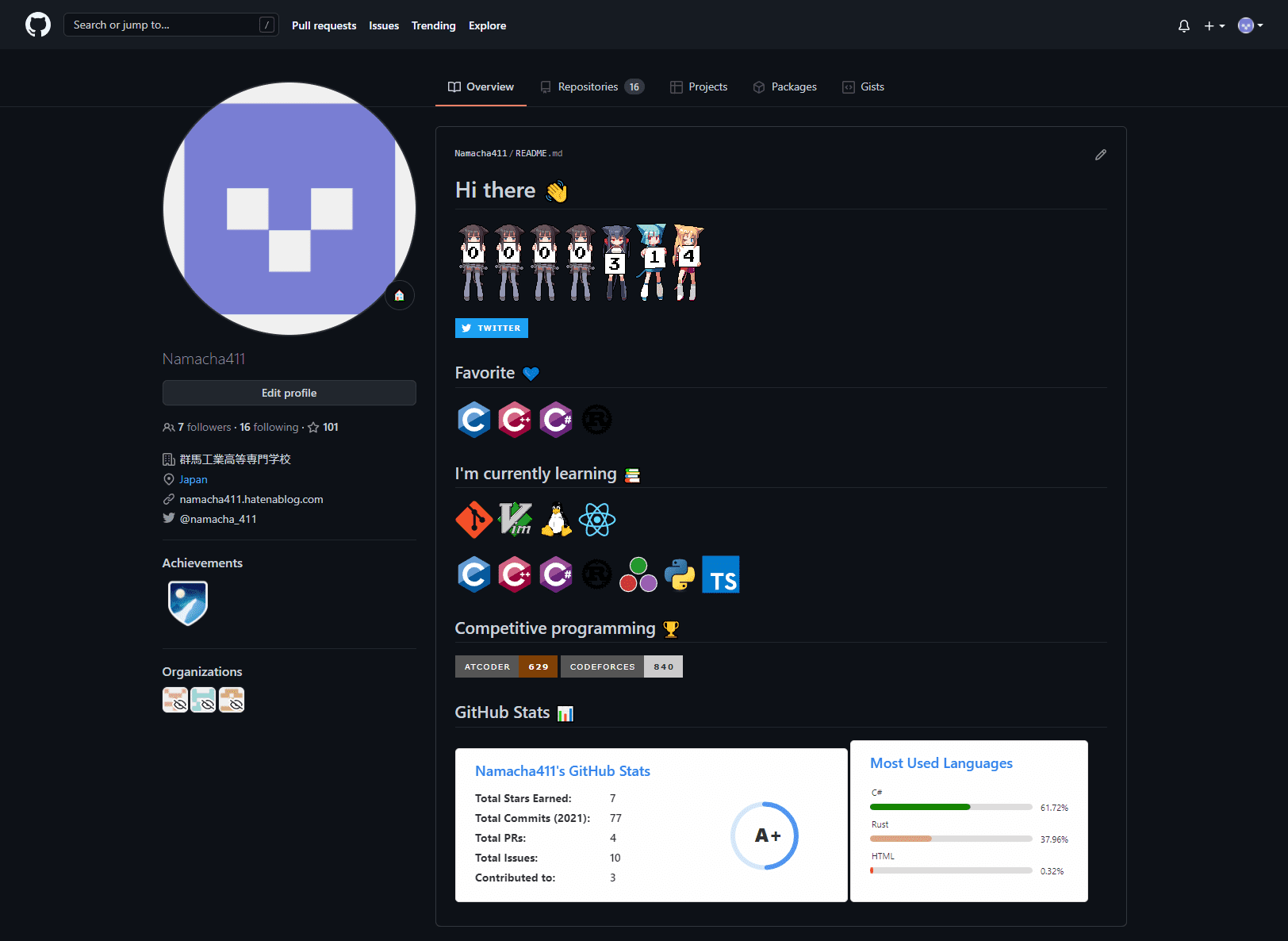Viewport: 1288px width, 941px height.
Task: Click the Edit profile button
Action: pos(289,393)
